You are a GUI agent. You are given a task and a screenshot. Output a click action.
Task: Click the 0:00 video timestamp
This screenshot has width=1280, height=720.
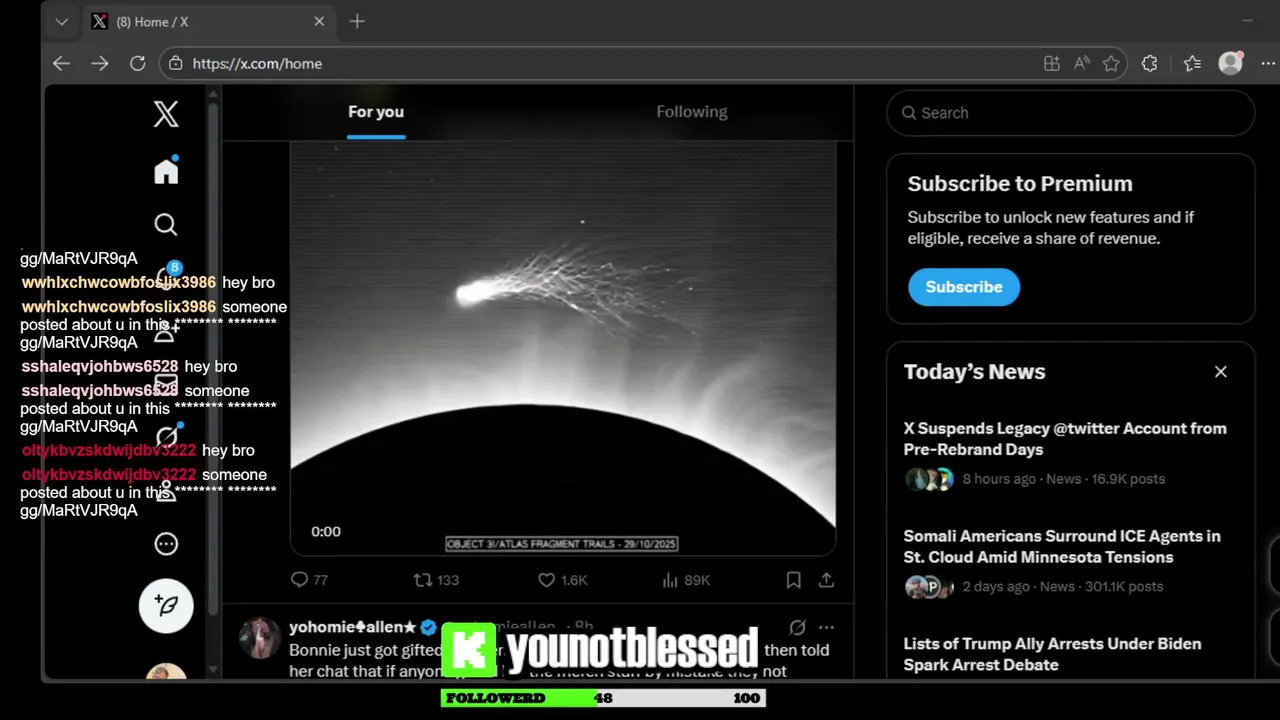[326, 532]
